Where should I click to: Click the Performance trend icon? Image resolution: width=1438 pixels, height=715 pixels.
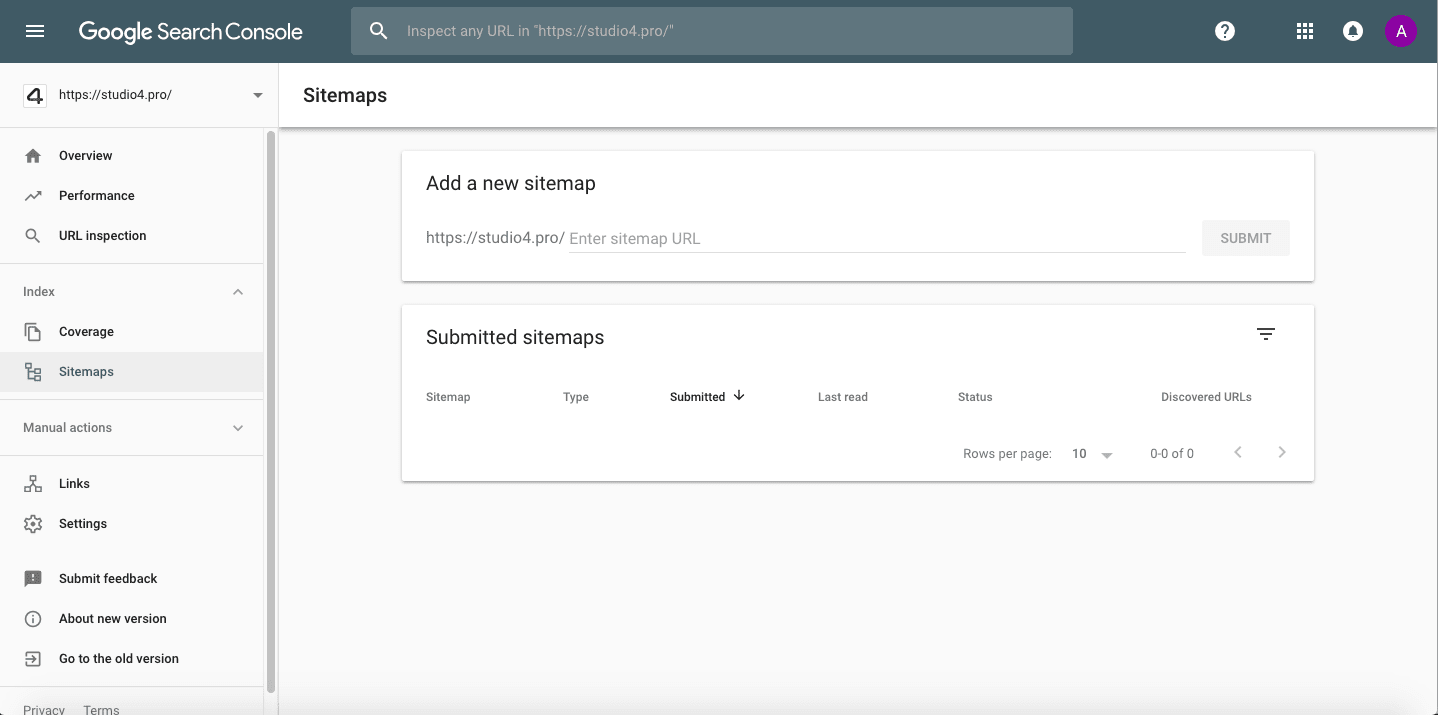click(33, 196)
